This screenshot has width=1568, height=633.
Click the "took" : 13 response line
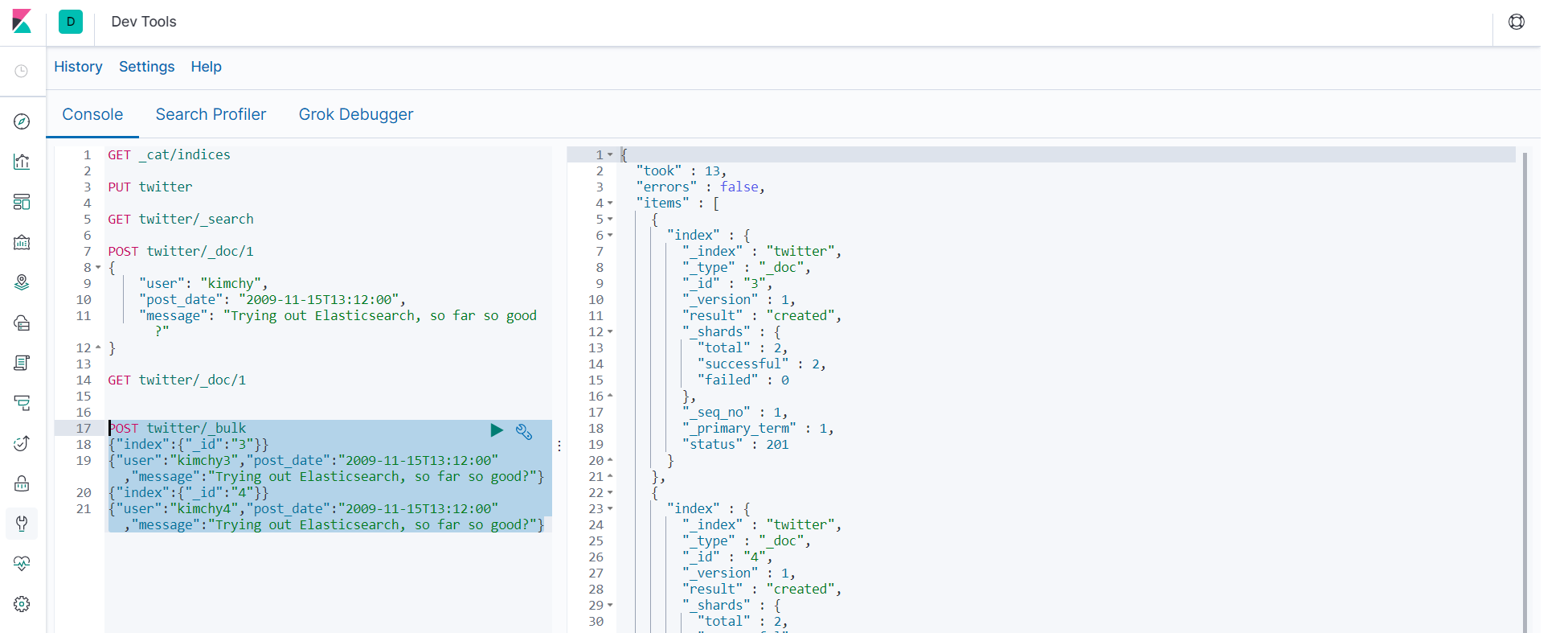(x=682, y=171)
